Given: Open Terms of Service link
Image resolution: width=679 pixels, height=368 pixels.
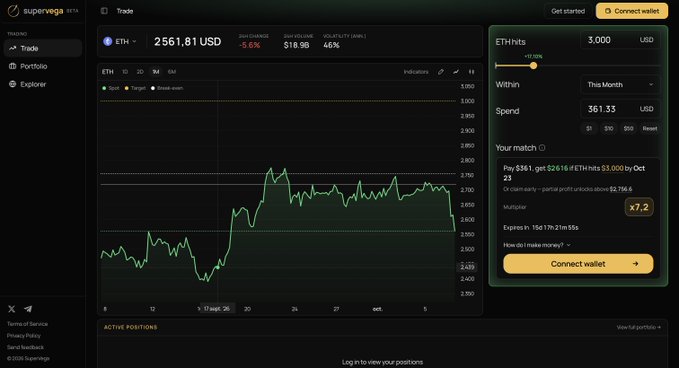Looking at the screenshot, I should [x=27, y=324].
